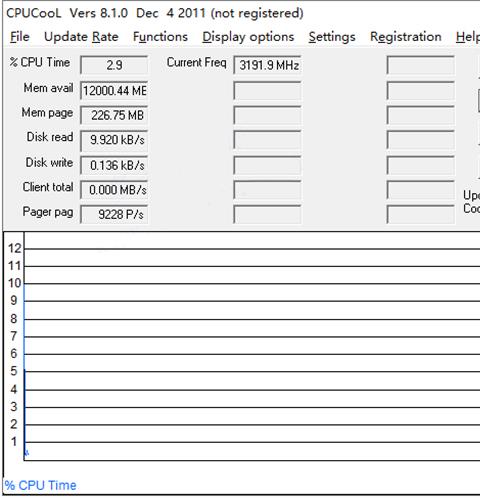This screenshot has height=498, width=480.
Task: Click the '1' graph axis label
Action: 14,442
